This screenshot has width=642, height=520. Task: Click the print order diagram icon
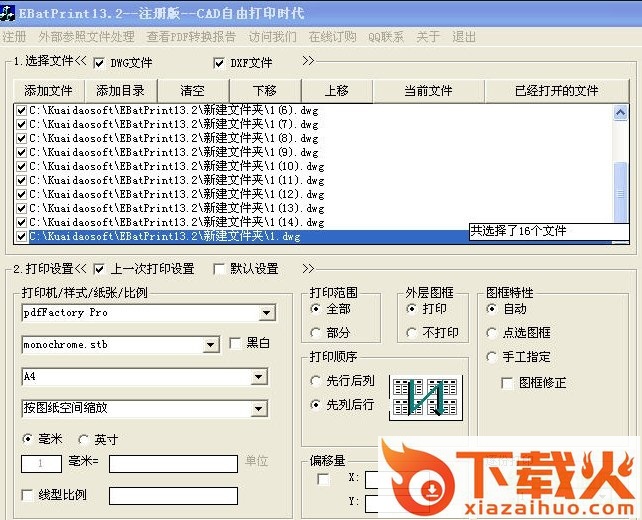coord(425,398)
